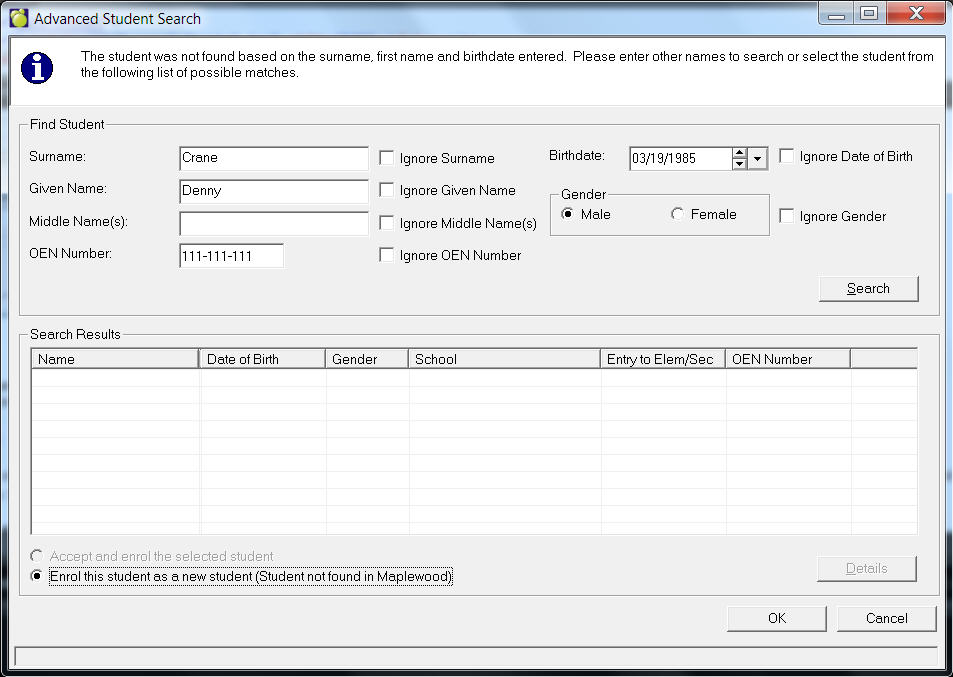Select the Female gender radio button
The width and height of the screenshot is (953, 677).
tap(678, 214)
